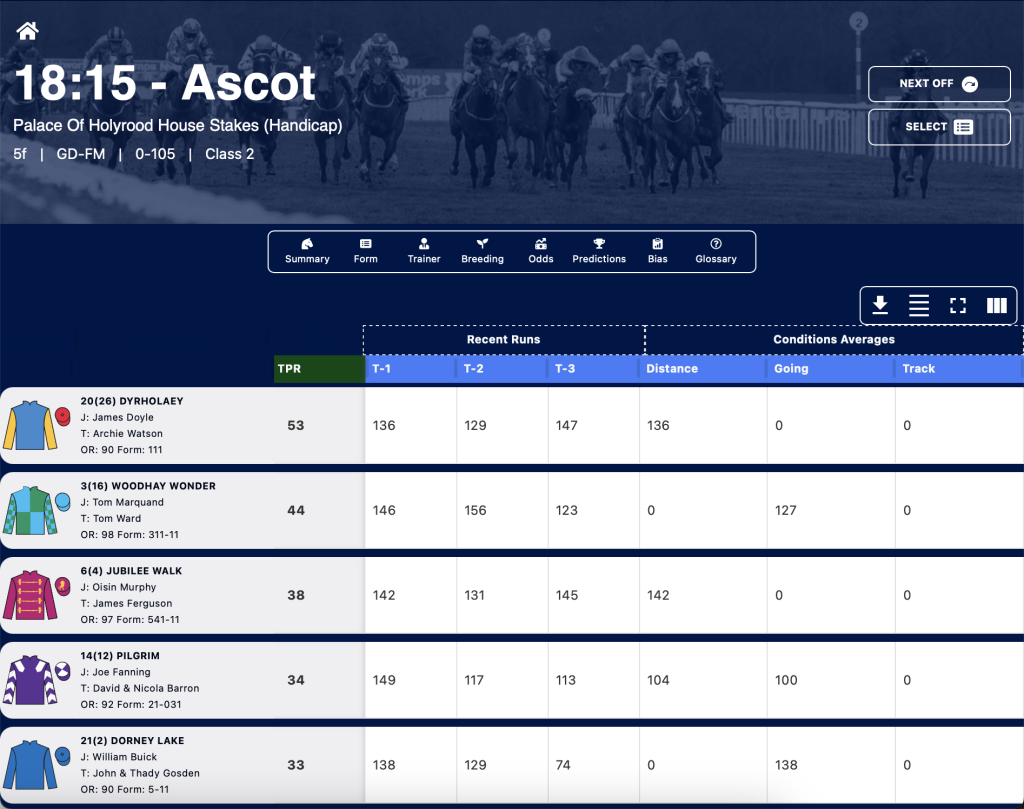Go to the home icon
1024x809 pixels.
[x=27, y=31]
